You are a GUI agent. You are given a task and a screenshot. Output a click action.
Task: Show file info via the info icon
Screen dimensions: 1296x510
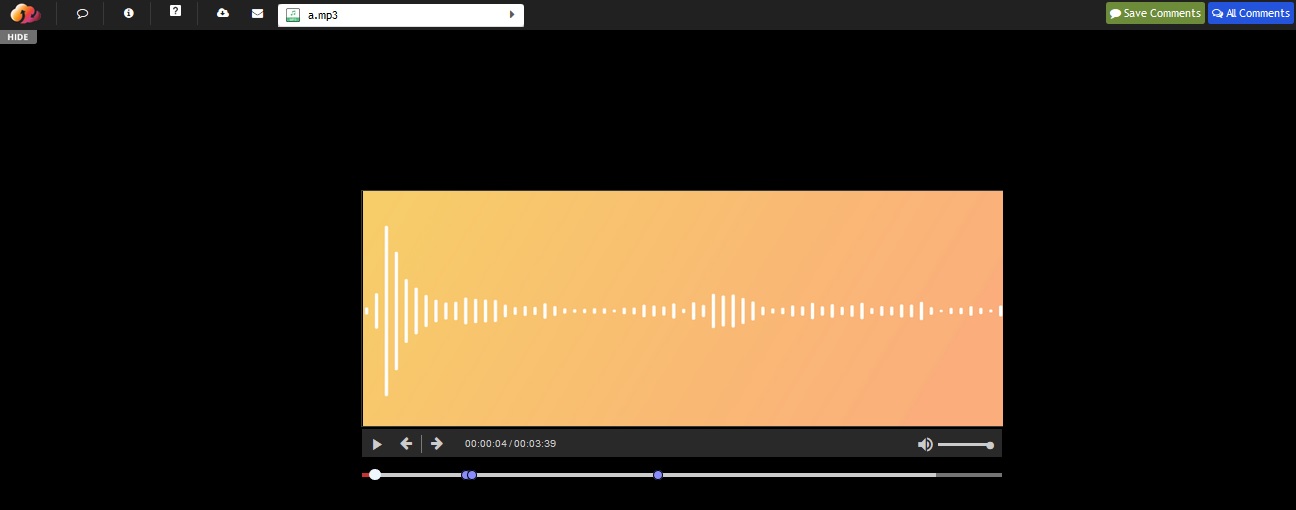(128, 13)
